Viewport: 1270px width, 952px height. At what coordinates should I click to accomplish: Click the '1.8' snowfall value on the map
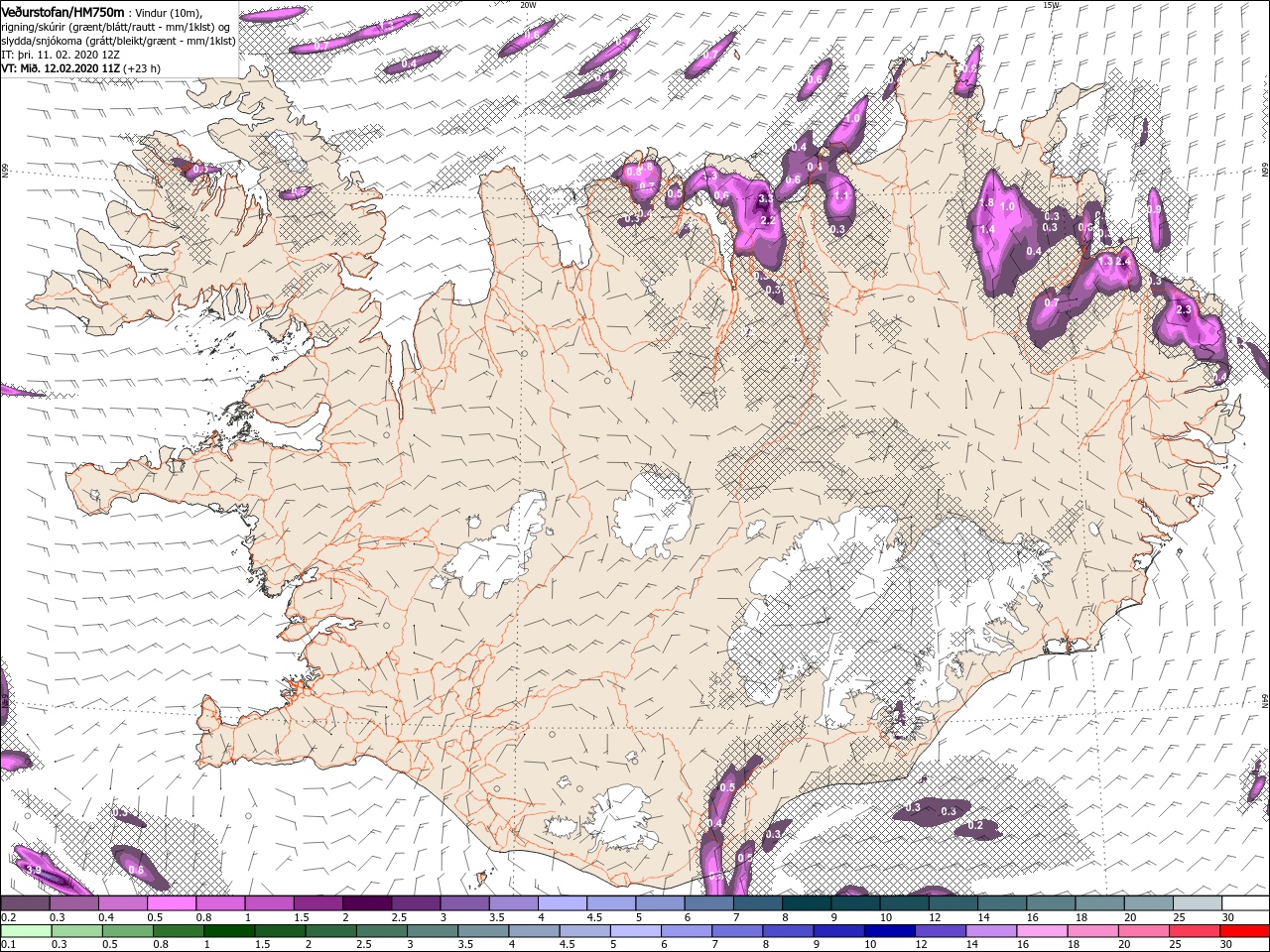tap(987, 203)
